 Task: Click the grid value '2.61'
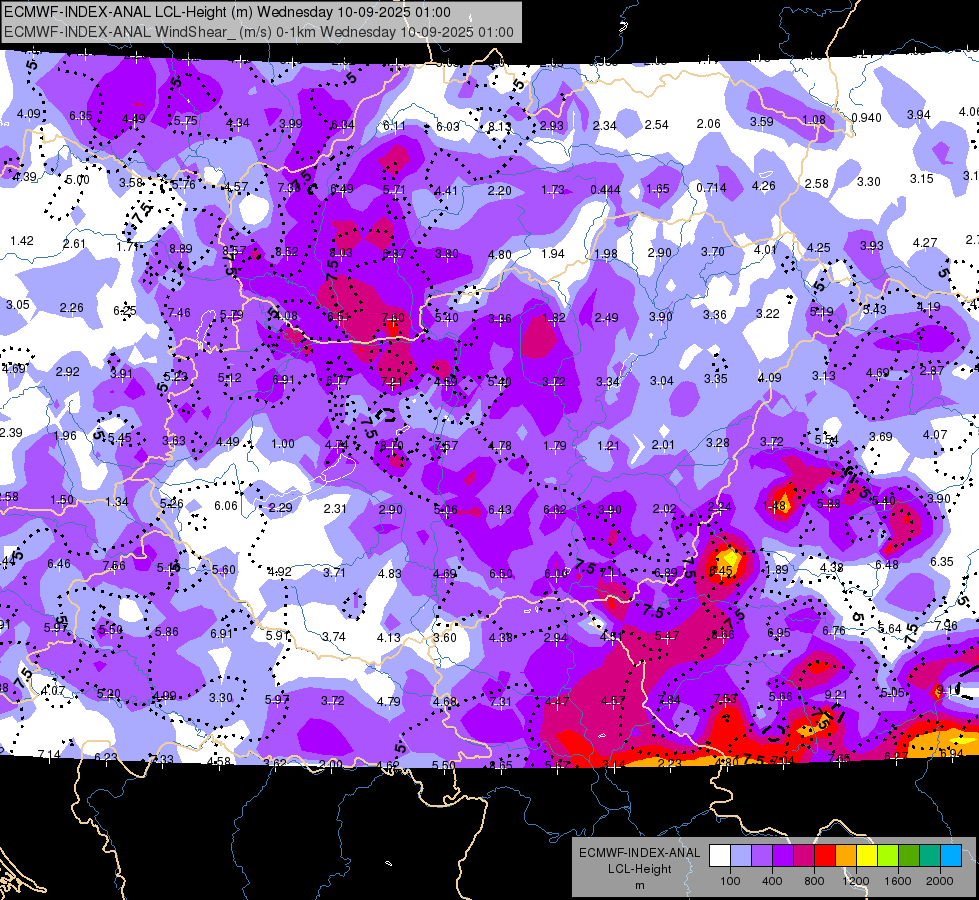[74, 244]
